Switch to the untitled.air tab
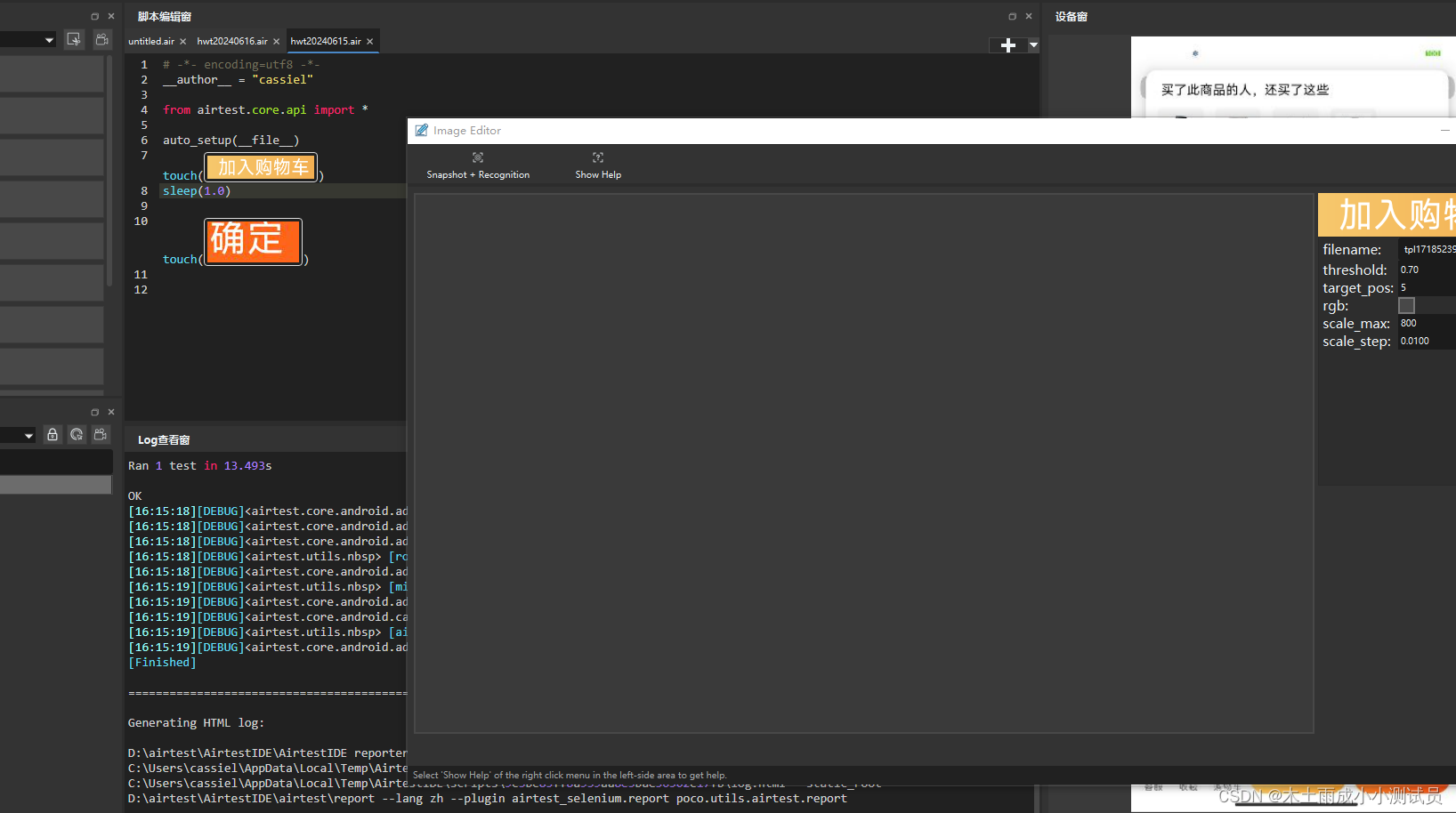The width and height of the screenshot is (1456, 813). [151, 41]
